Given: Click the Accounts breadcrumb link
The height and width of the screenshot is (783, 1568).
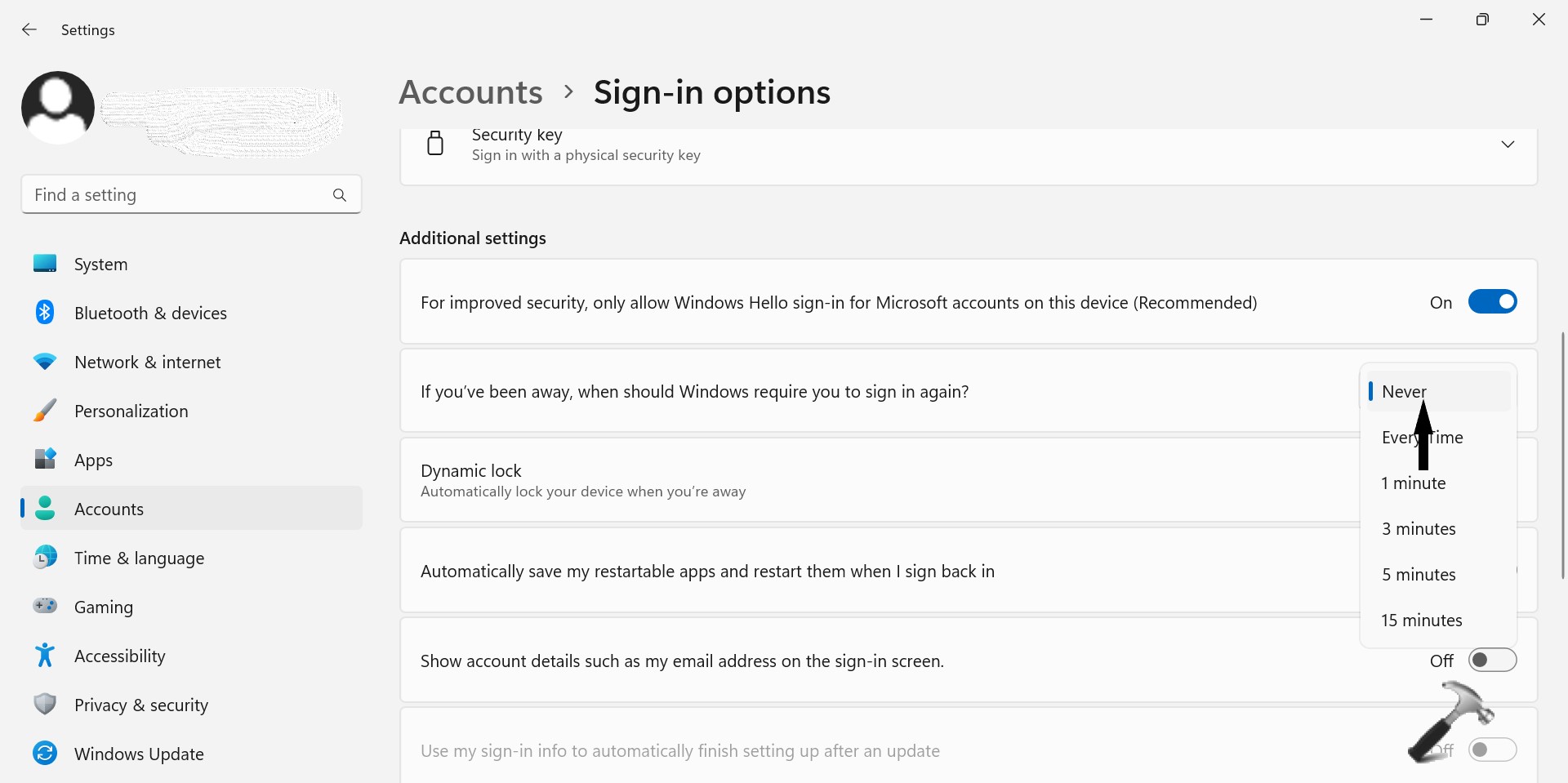Looking at the screenshot, I should pyautogui.click(x=470, y=92).
